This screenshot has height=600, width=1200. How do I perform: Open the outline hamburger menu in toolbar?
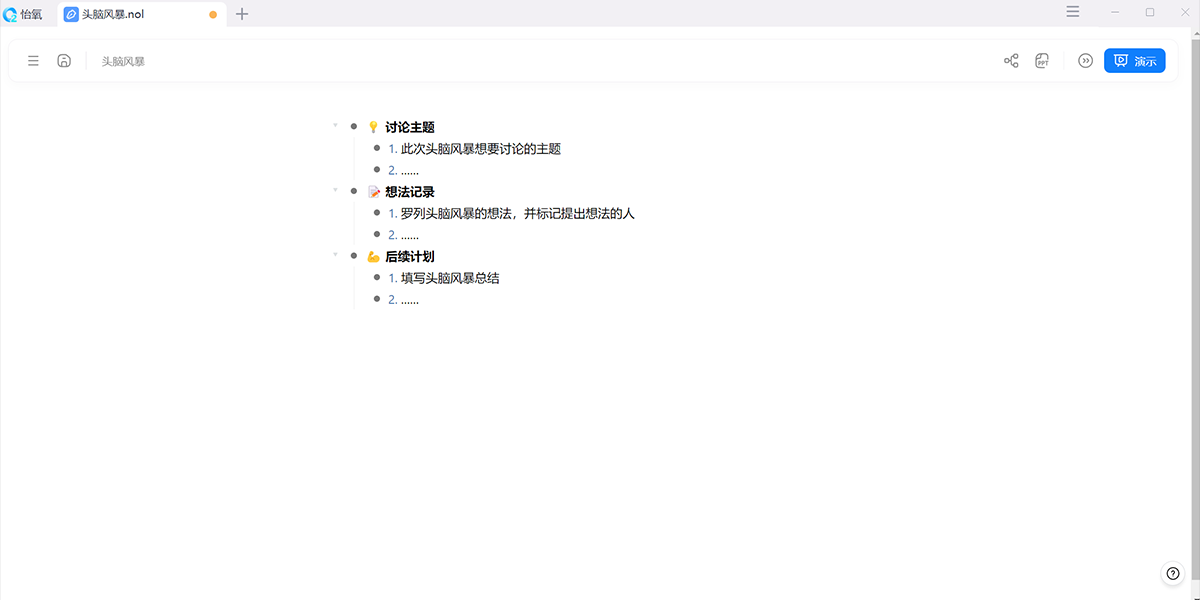(33, 61)
